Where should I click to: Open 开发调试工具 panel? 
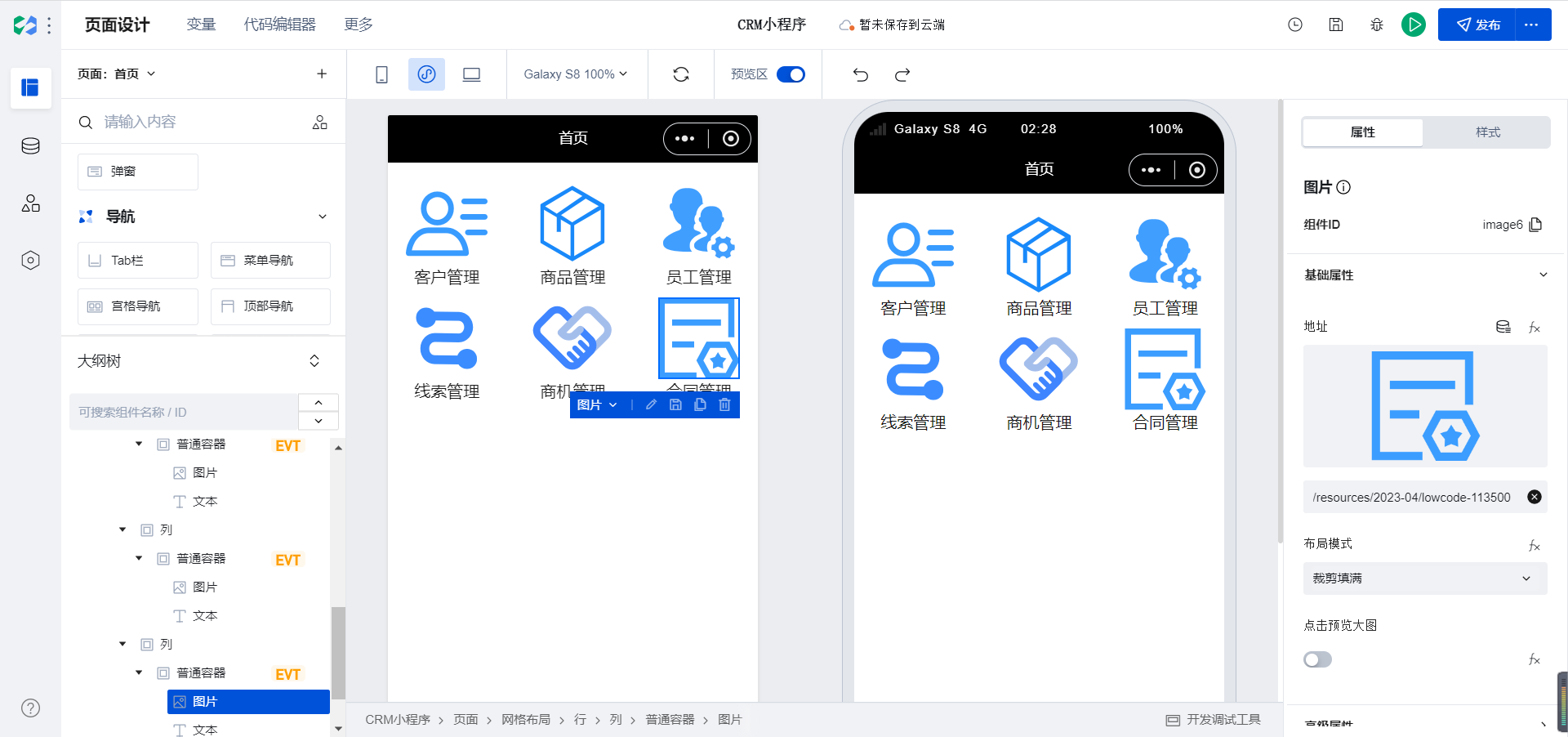point(1214,720)
